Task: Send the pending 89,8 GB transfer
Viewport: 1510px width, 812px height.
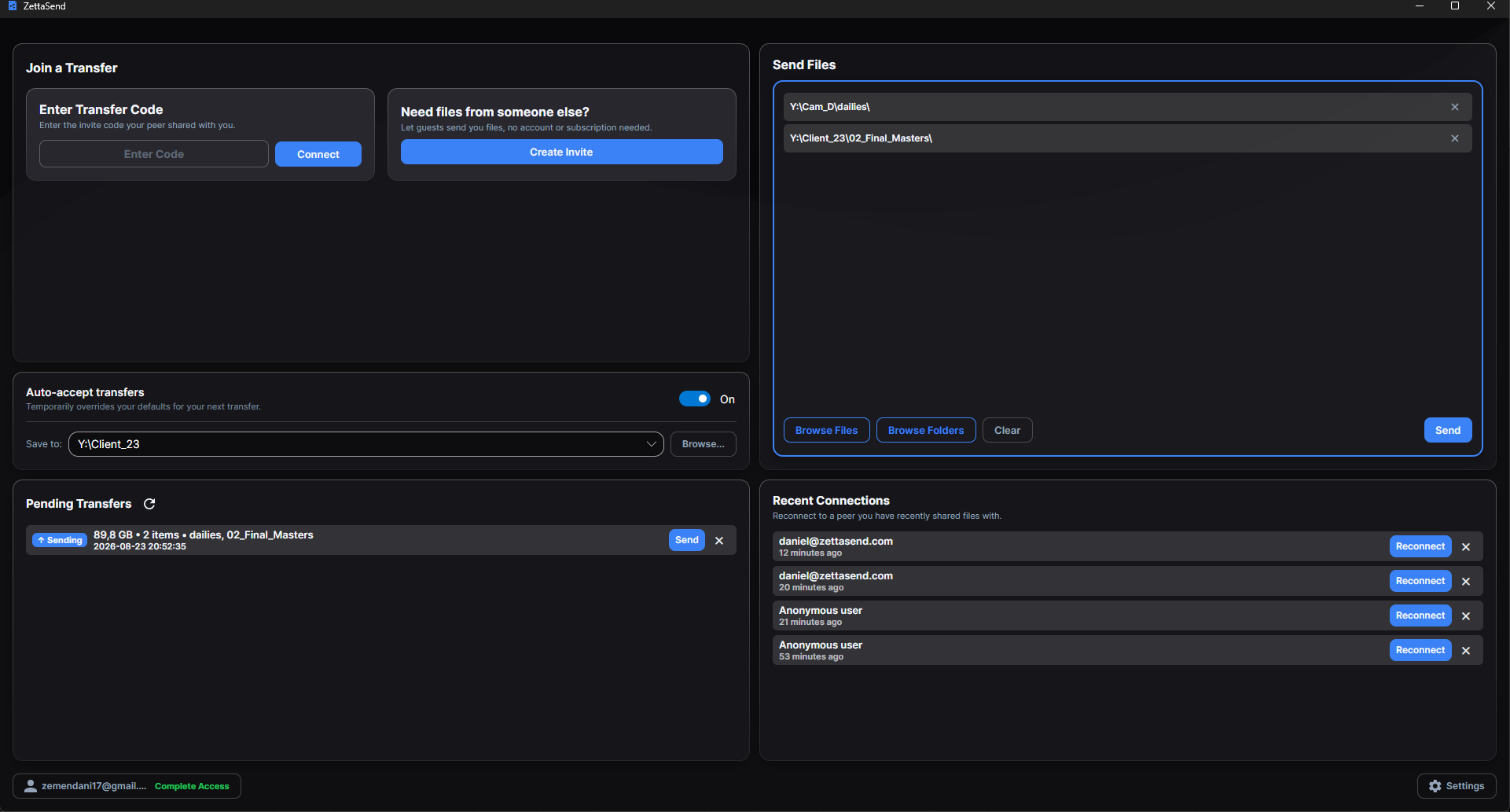Action: tap(687, 540)
